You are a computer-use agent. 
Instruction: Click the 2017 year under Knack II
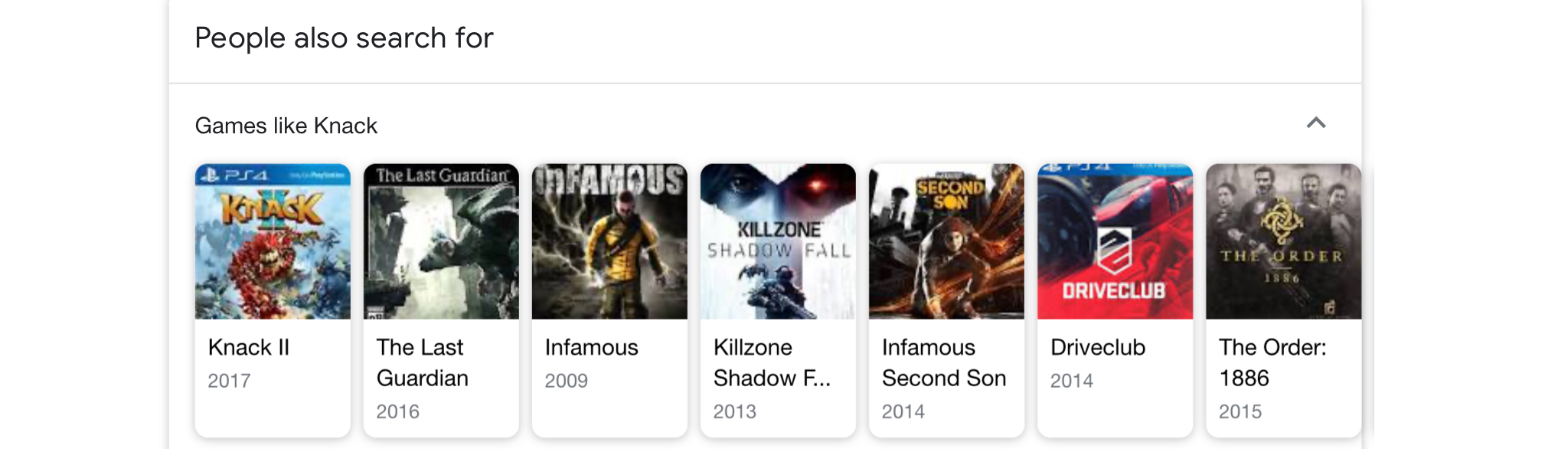229,381
